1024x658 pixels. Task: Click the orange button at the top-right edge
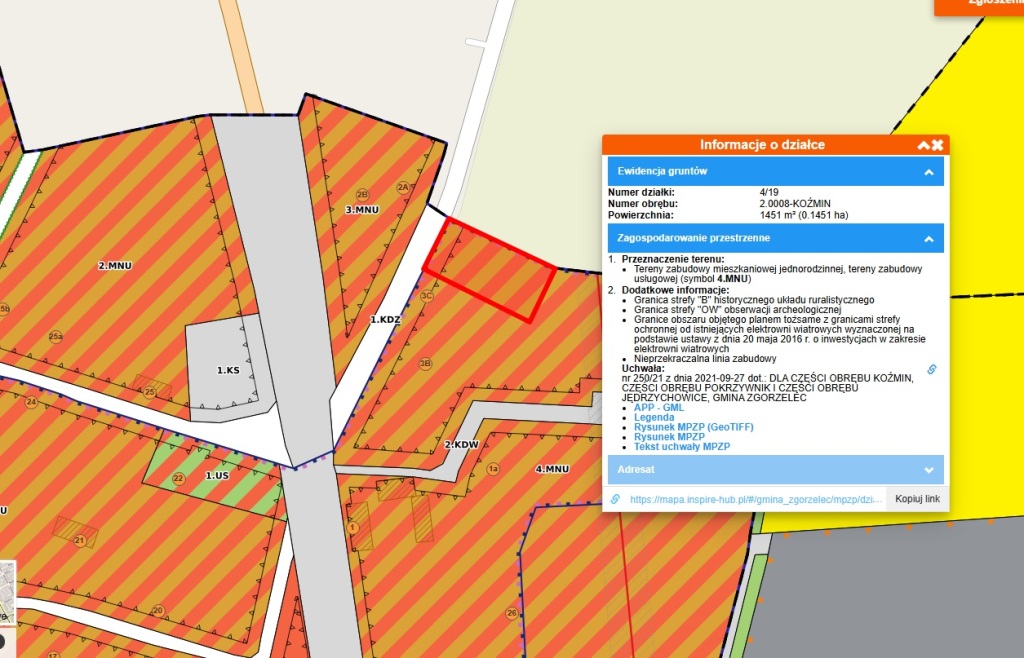pyautogui.click(x=978, y=6)
